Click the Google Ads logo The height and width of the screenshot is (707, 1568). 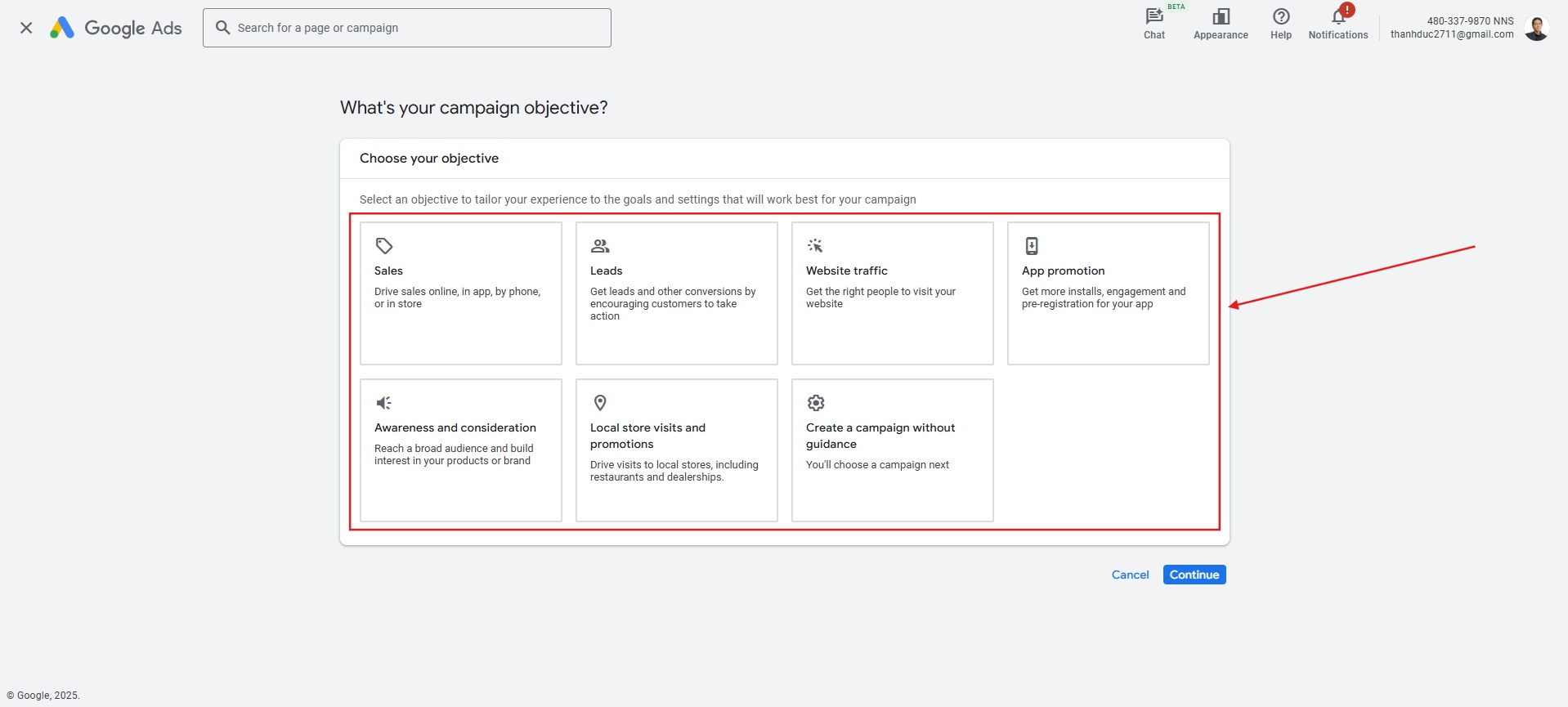pos(116,28)
